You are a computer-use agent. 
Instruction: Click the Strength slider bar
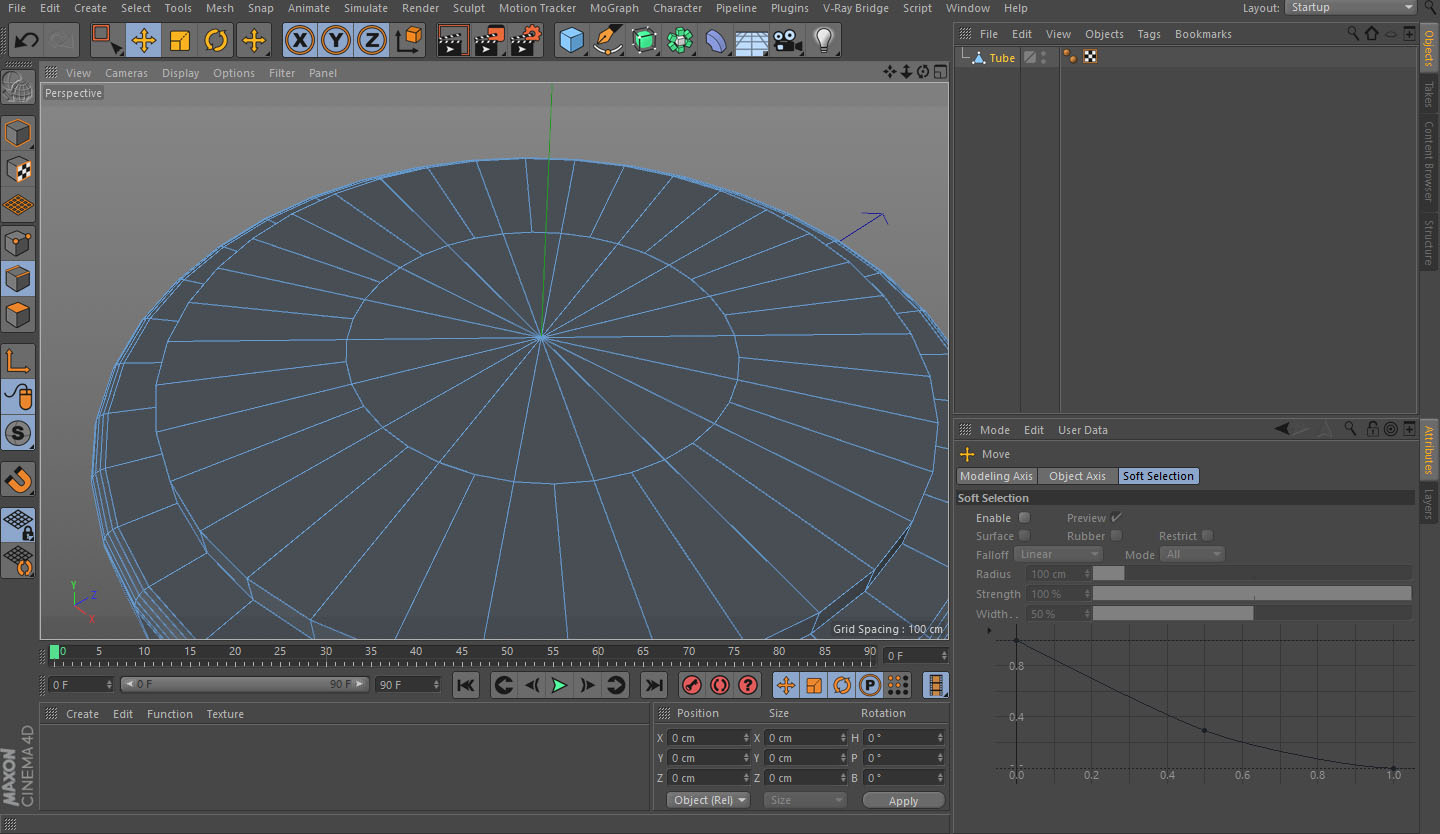[x=1251, y=594]
